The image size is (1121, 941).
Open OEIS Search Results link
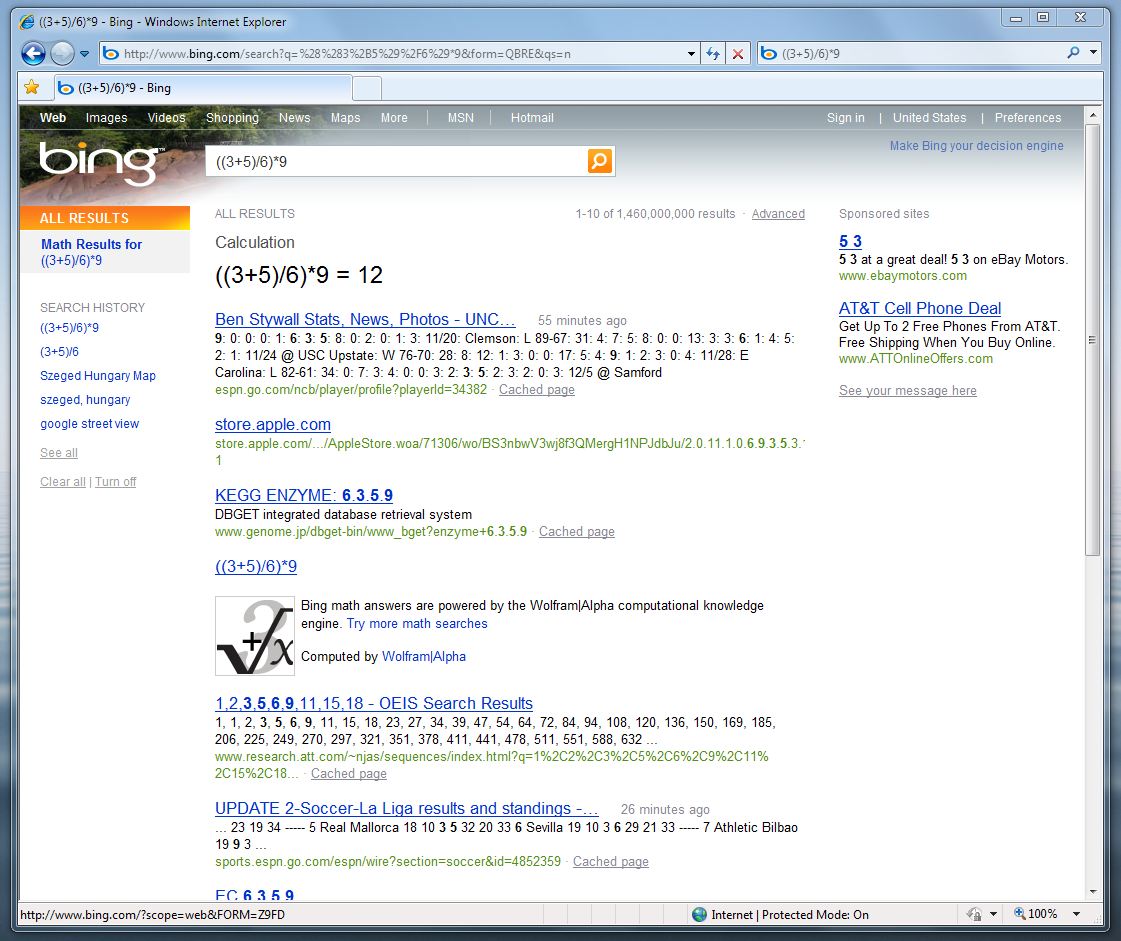[x=374, y=704]
